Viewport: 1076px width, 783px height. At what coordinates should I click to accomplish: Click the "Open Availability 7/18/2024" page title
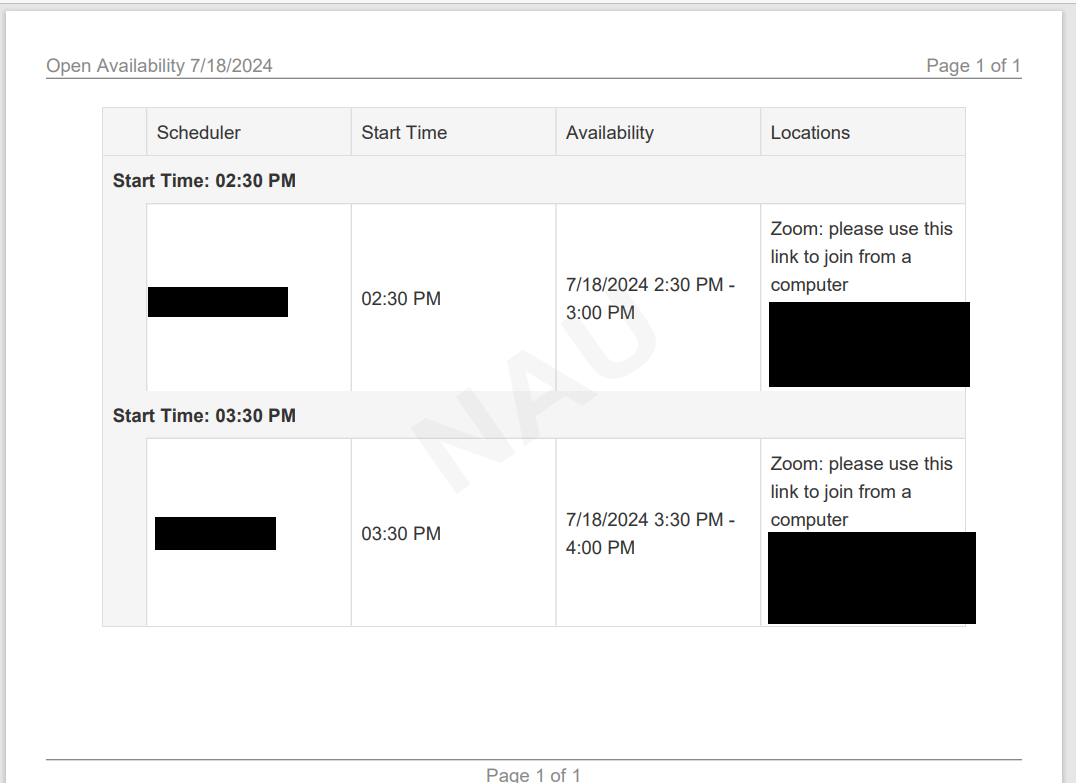coord(160,66)
